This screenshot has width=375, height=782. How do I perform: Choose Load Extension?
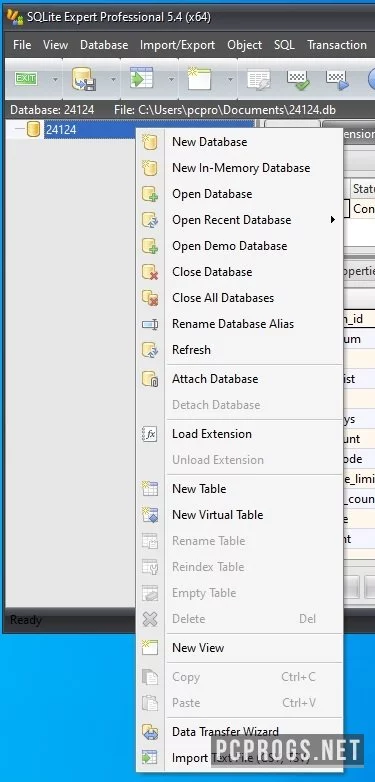pos(239,433)
